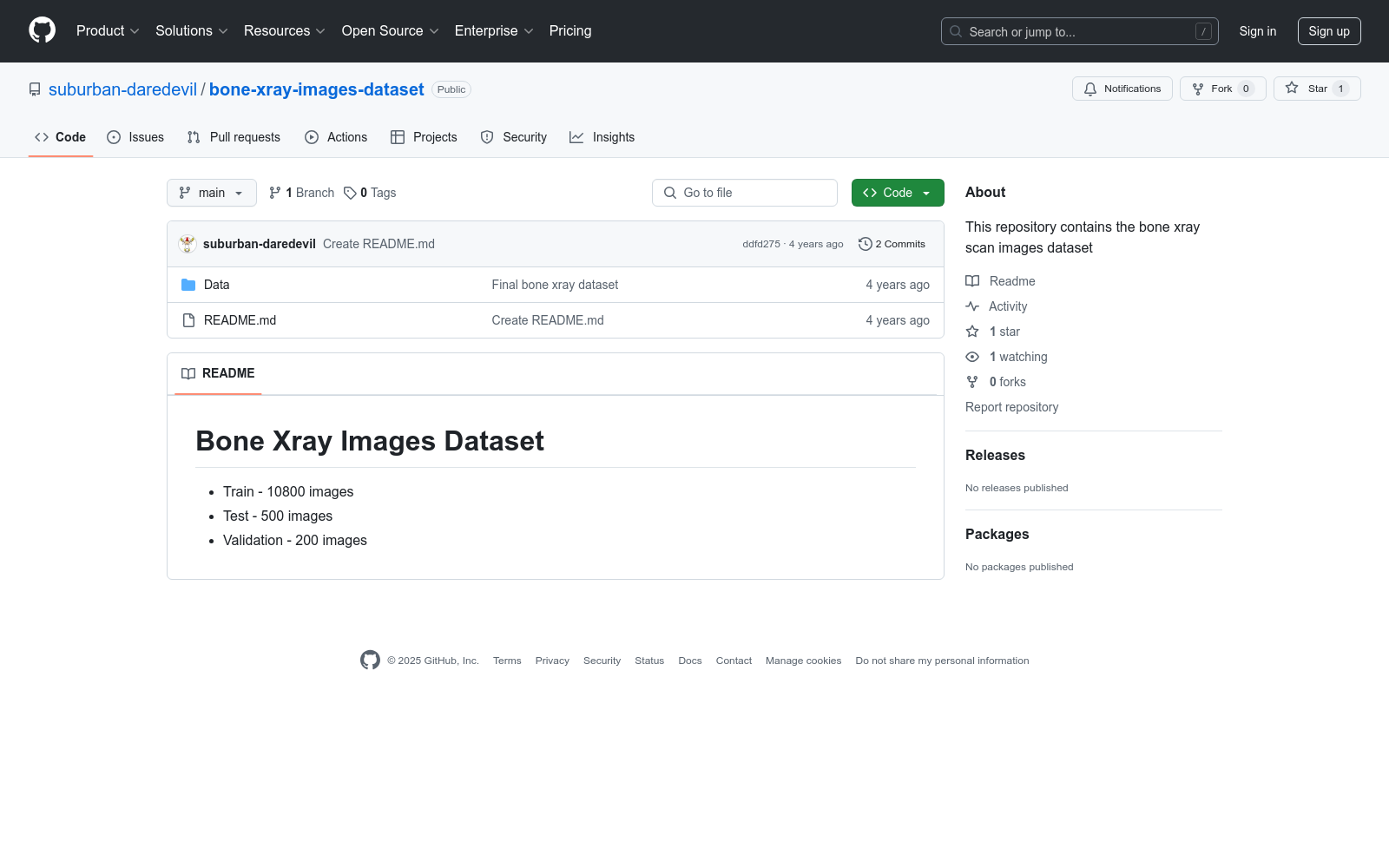Click the tag icon next to Tags
The width and height of the screenshot is (1389, 868).
(x=350, y=193)
